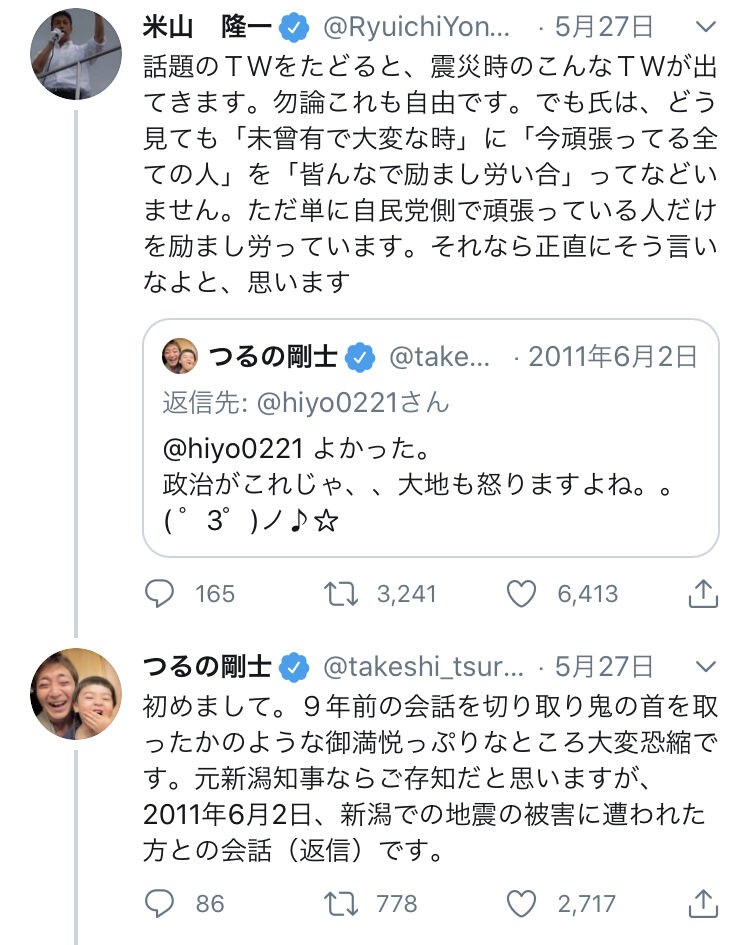Expand options chevron on つるの剛士's reply
This screenshot has height=945, width=750.
pyautogui.click(x=706, y=666)
